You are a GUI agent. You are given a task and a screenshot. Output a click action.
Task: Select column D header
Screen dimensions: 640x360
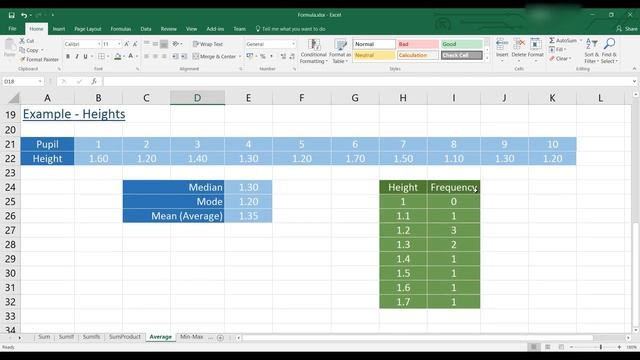coord(198,98)
